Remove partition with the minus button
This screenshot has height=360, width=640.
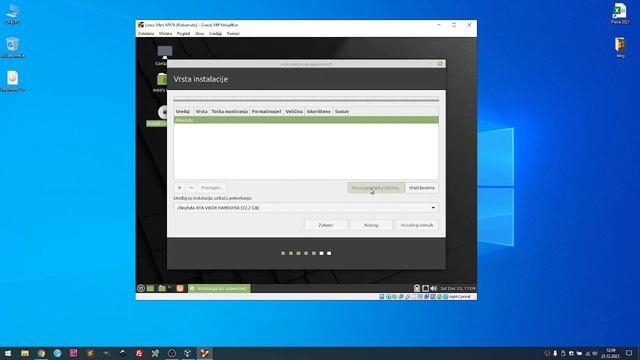click(x=191, y=188)
